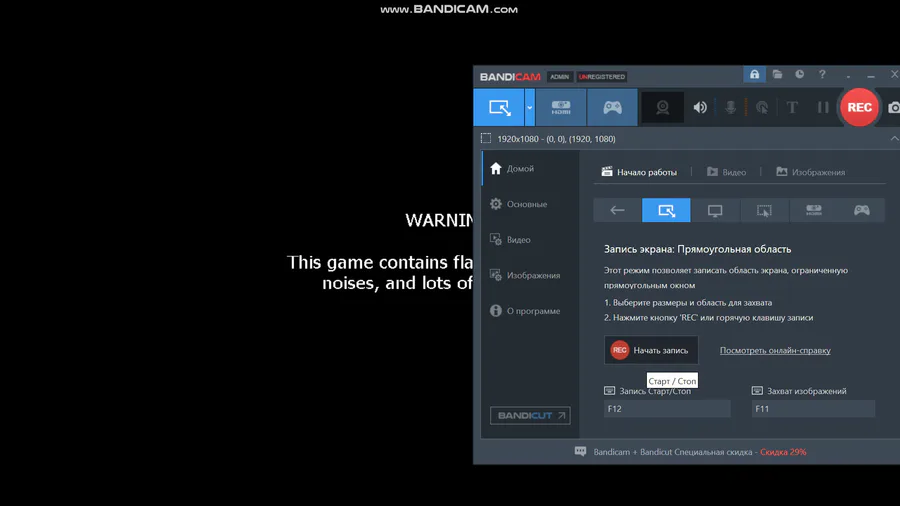Switch to Начало работы tab

click(639, 172)
